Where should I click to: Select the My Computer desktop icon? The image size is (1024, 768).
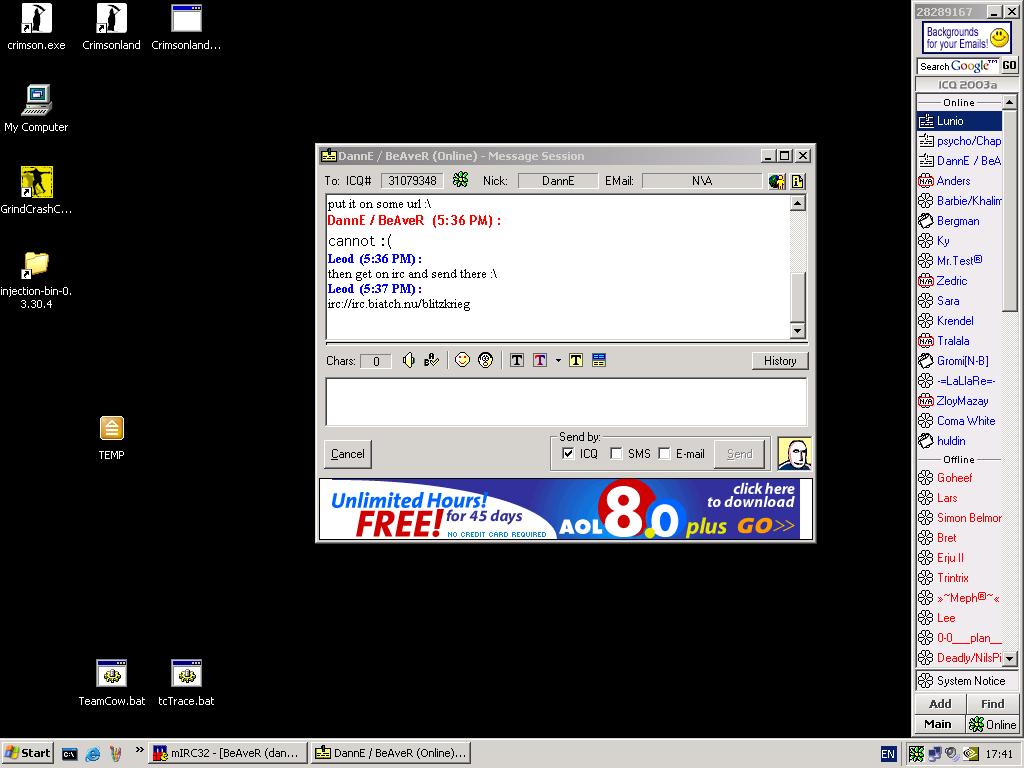pyautogui.click(x=36, y=108)
